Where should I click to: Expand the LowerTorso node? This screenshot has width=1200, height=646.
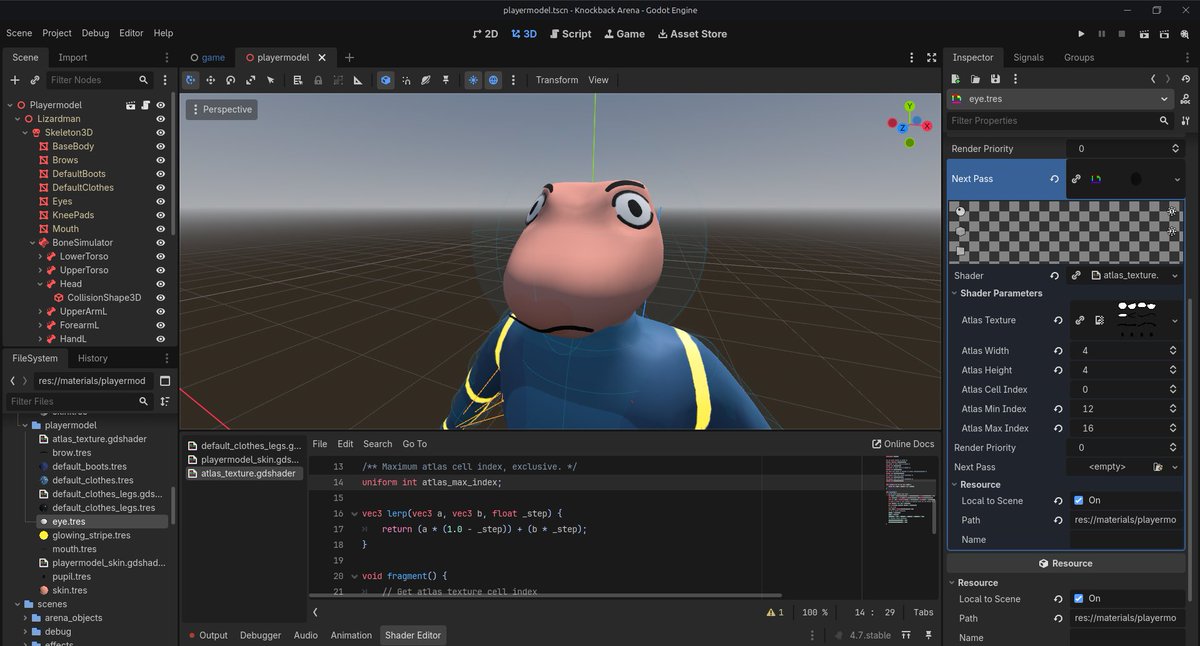click(41, 257)
